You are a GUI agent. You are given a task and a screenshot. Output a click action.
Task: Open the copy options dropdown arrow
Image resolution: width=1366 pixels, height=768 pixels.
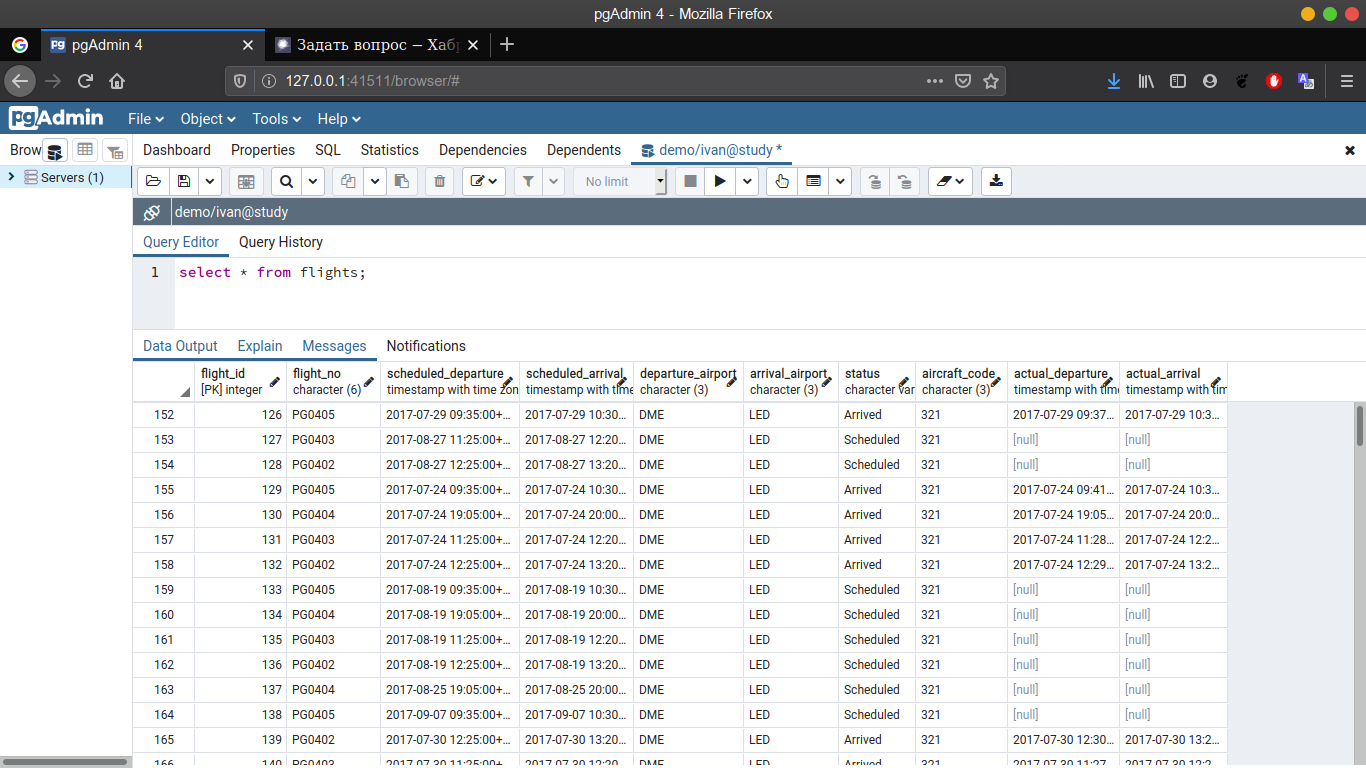point(374,181)
